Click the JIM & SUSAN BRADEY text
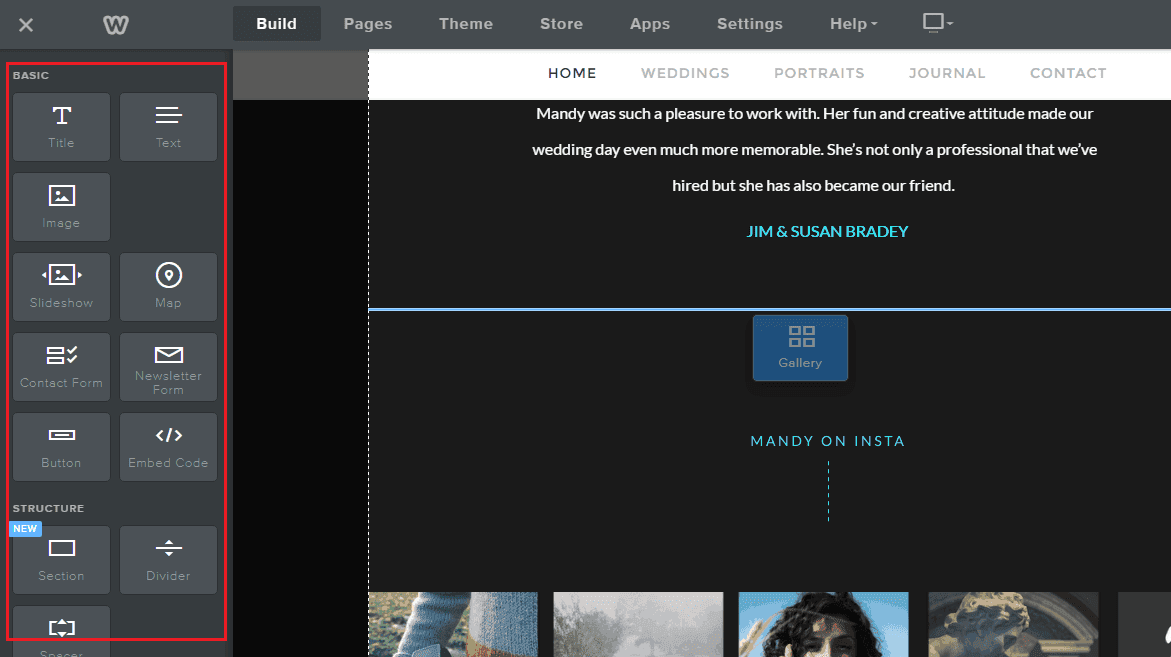Screen dimensions: 1171x657 pyautogui.click(x=827, y=231)
